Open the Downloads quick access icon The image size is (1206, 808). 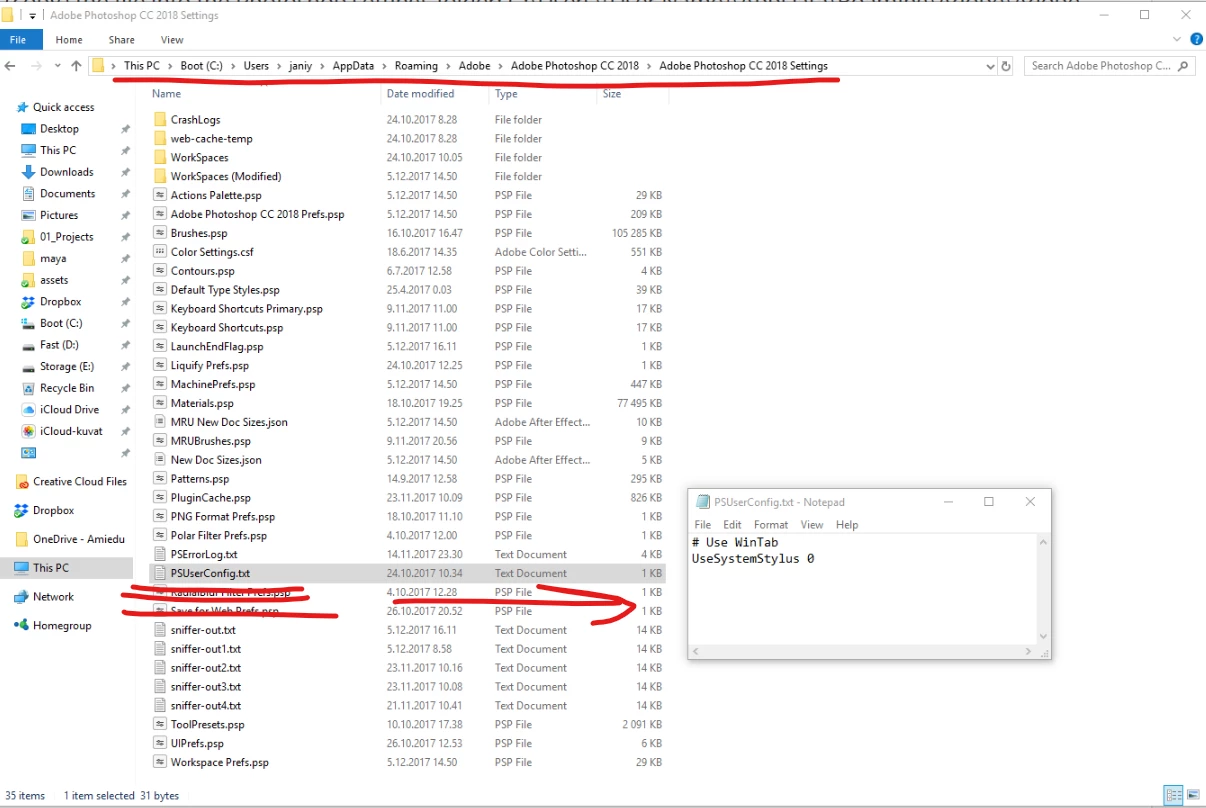29,172
